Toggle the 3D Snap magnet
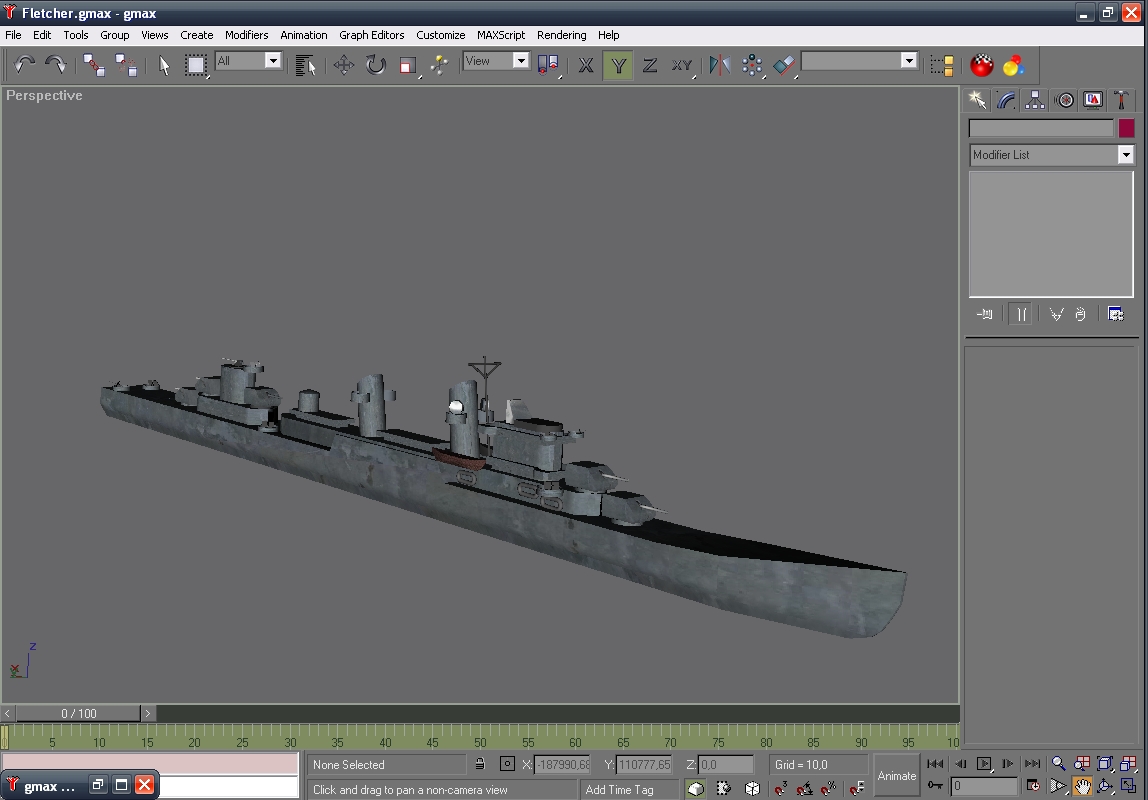 [x=781, y=788]
